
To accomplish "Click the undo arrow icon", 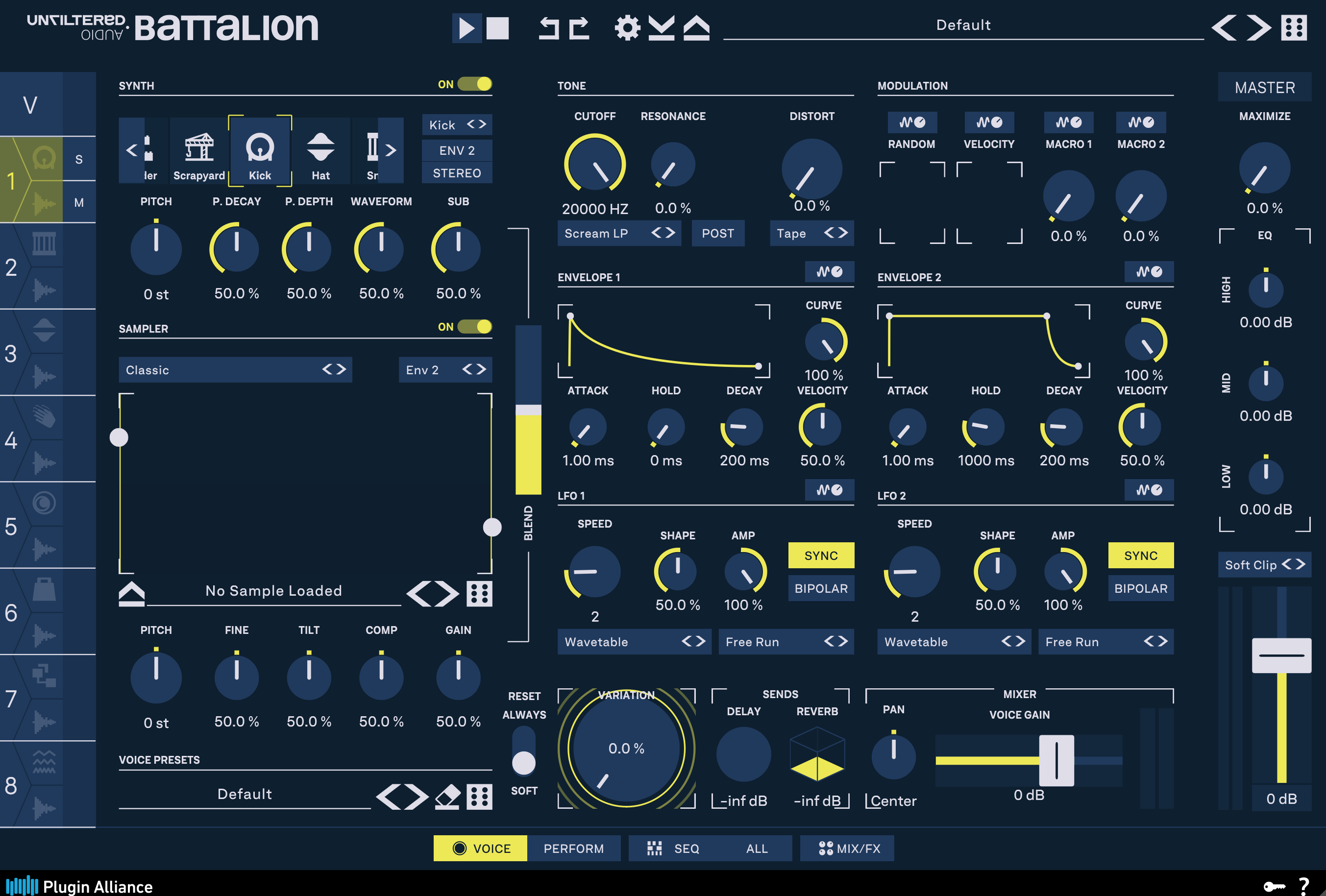I will (x=548, y=28).
